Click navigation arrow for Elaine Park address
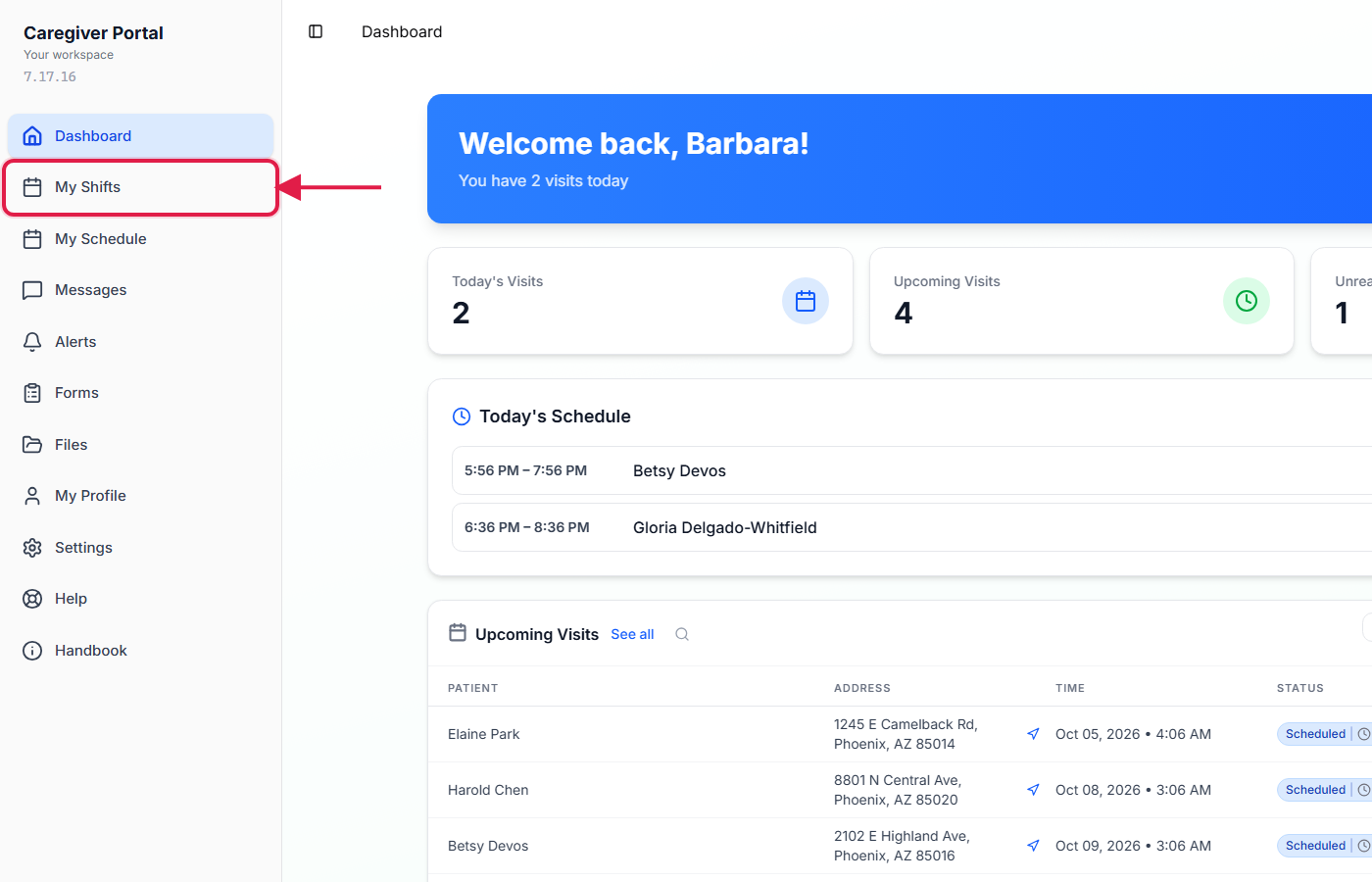The image size is (1372, 882). [x=1033, y=734]
